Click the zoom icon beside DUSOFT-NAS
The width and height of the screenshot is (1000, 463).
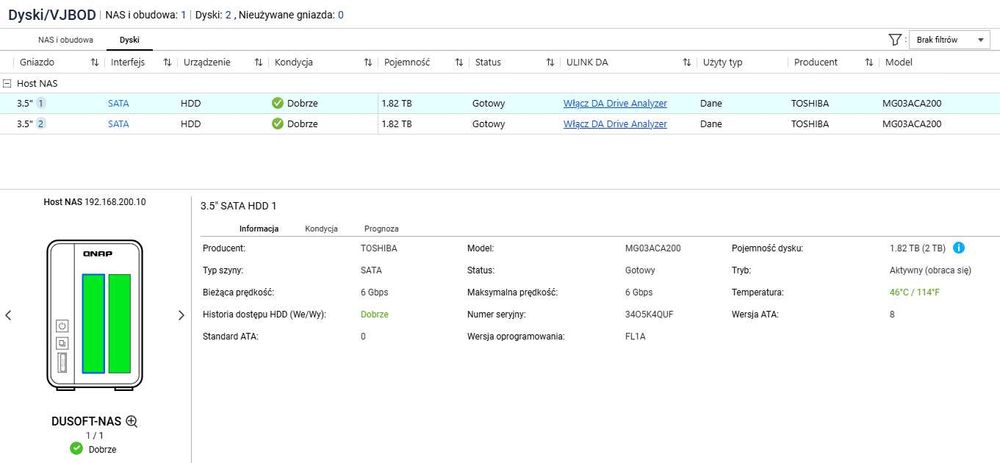pyautogui.click(x=131, y=421)
